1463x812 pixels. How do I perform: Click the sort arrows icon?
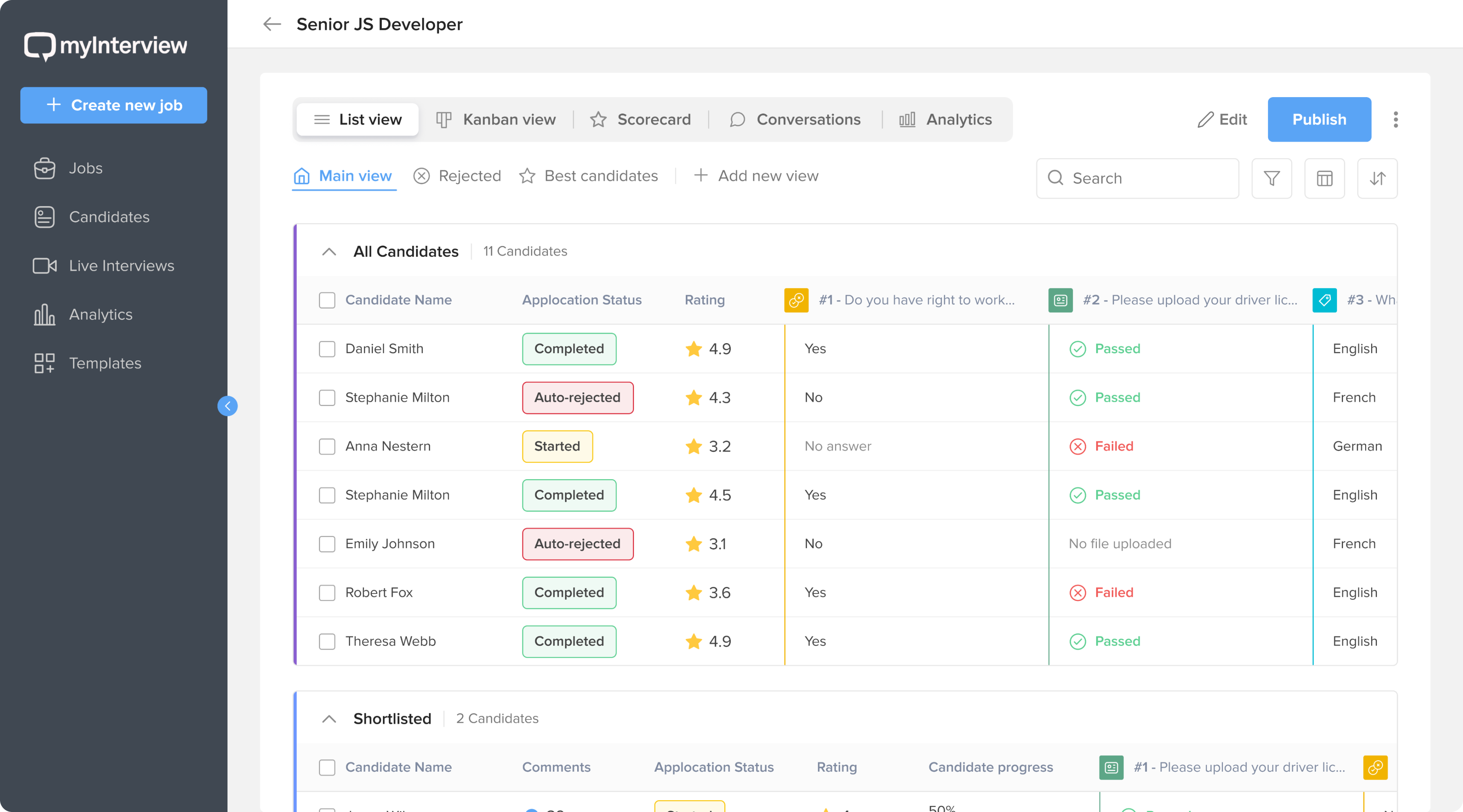click(1377, 178)
